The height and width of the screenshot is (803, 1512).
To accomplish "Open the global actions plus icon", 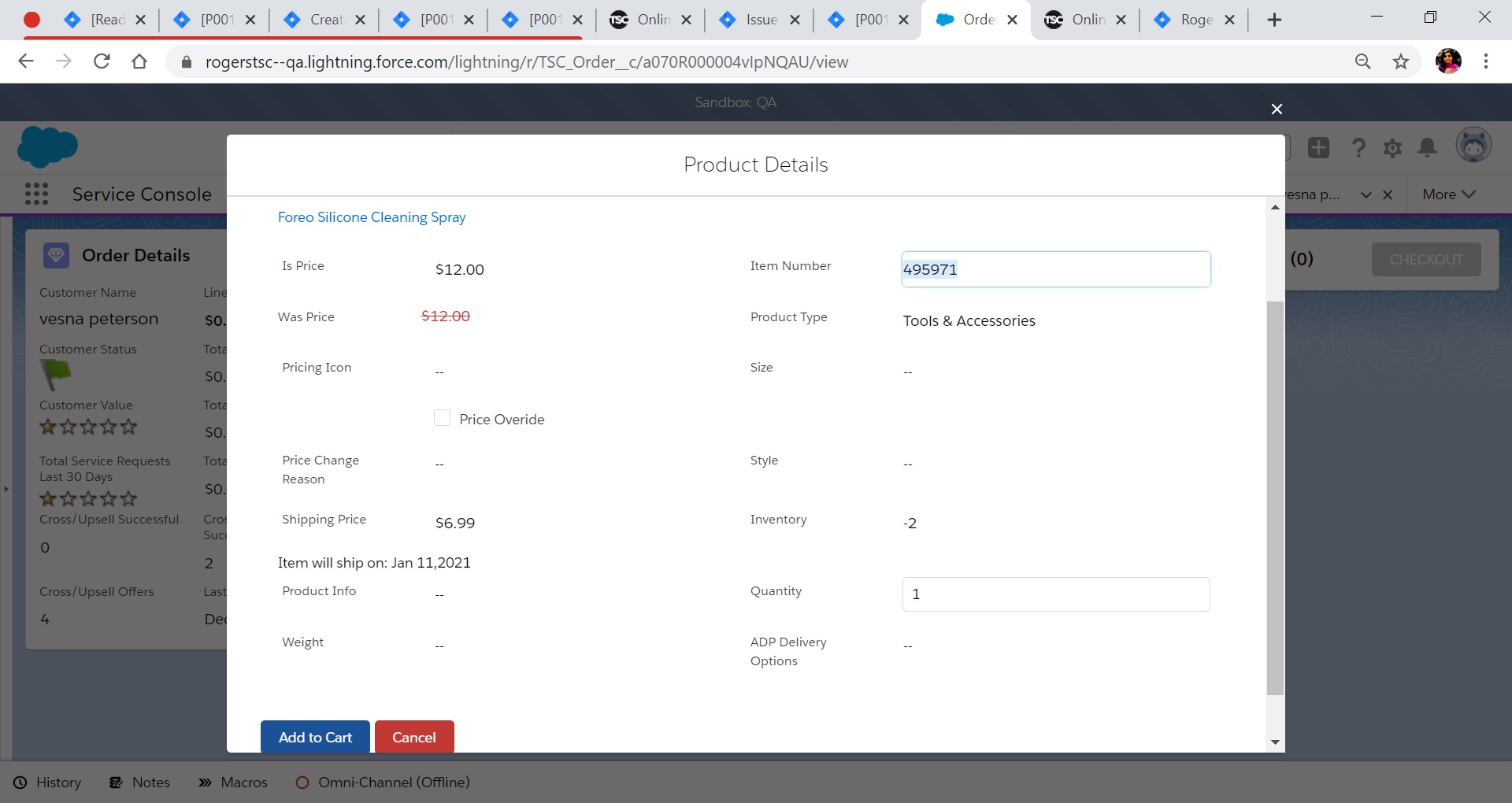I will (x=1318, y=147).
